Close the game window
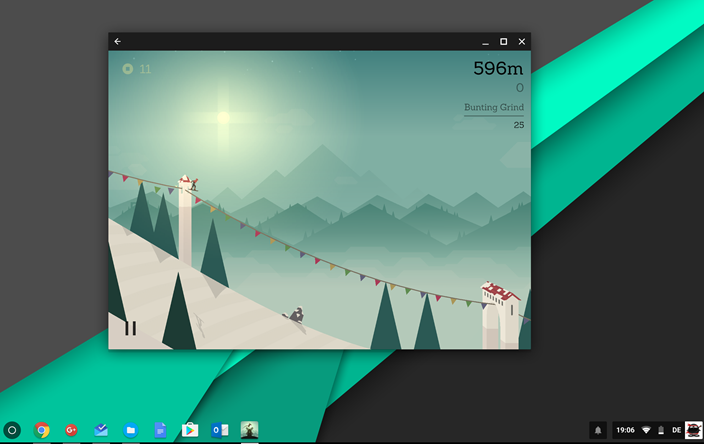 522,41
